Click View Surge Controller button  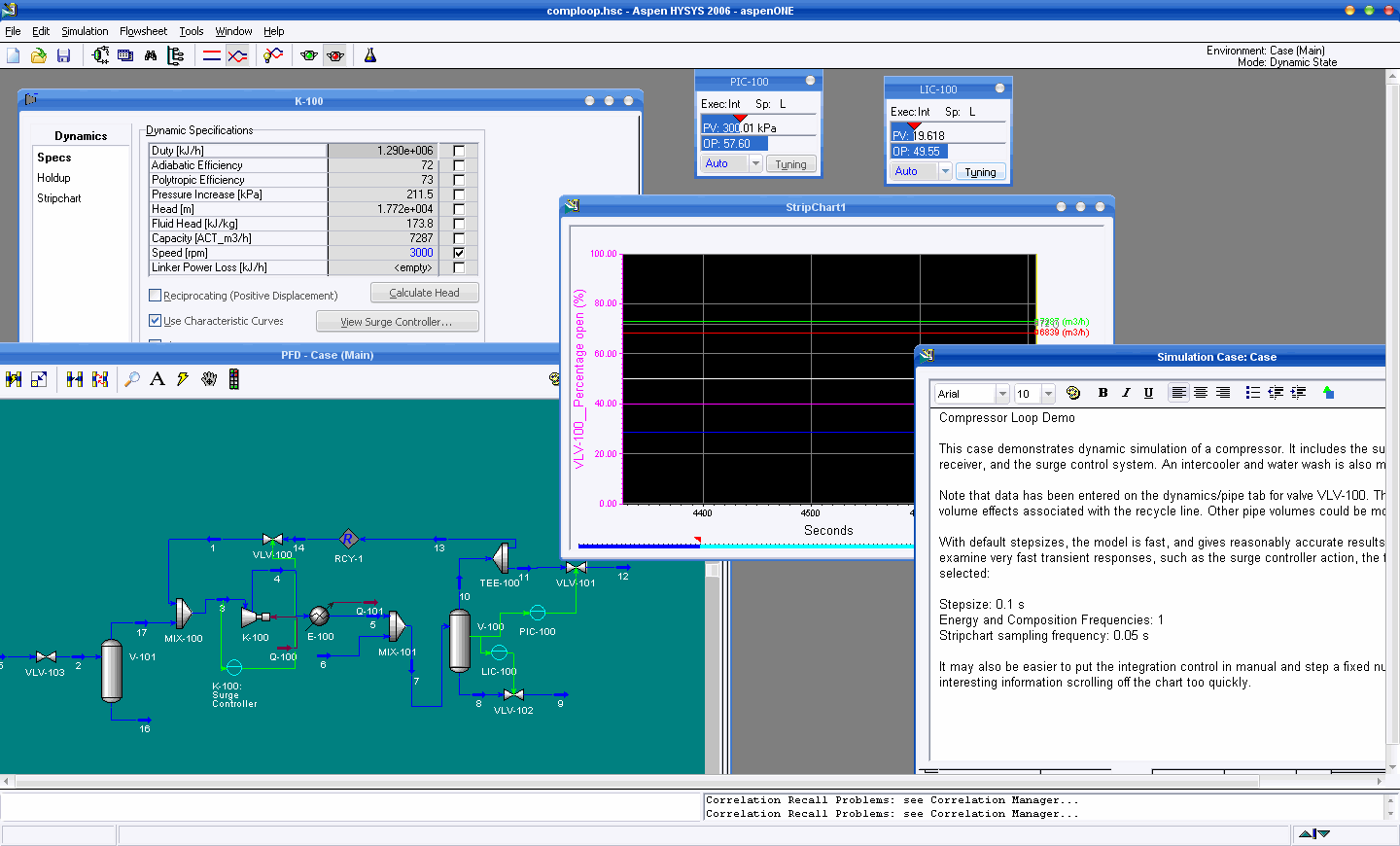click(x=397, y=322)
